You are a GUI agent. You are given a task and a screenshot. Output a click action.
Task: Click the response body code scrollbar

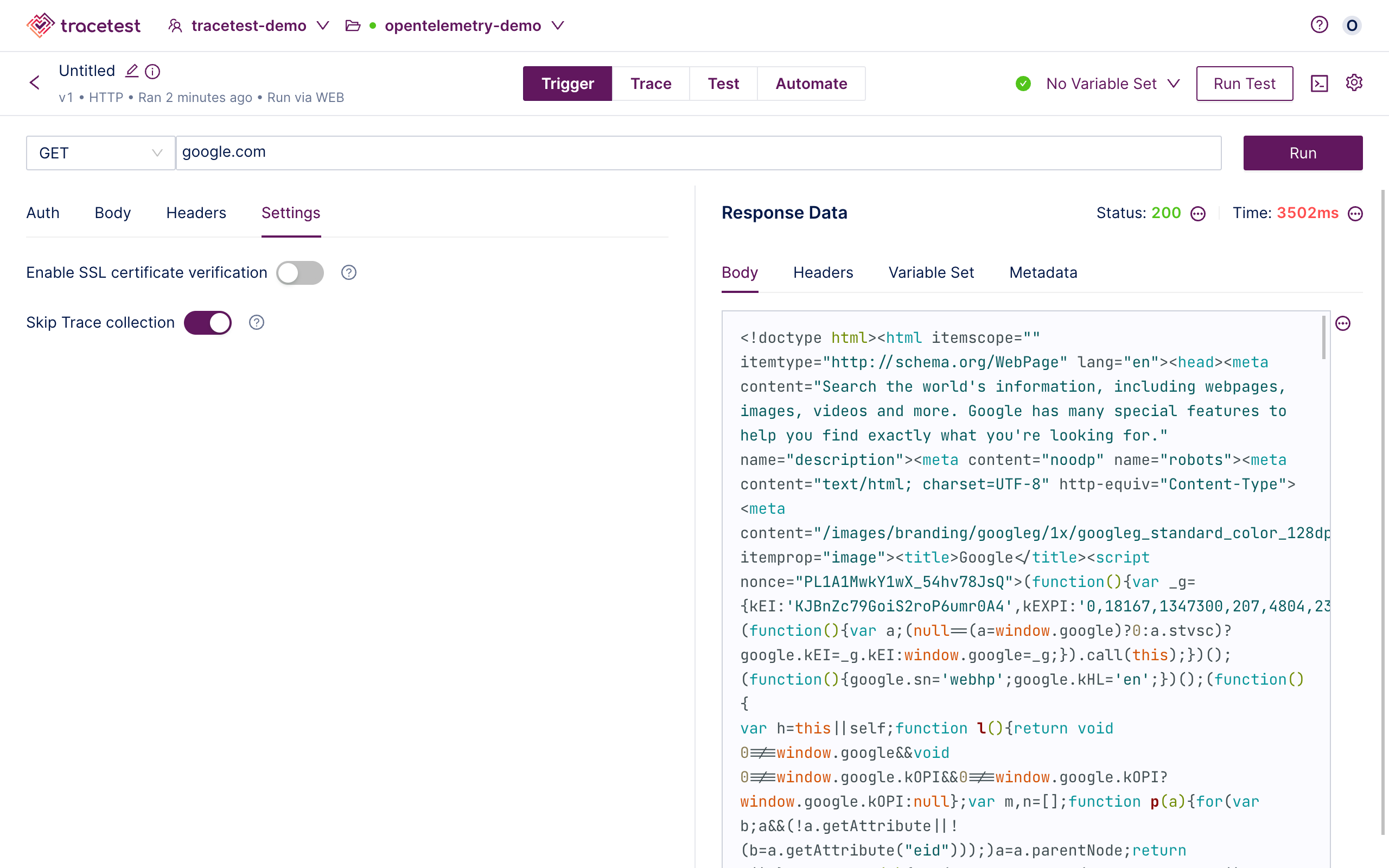(1323, 337)
